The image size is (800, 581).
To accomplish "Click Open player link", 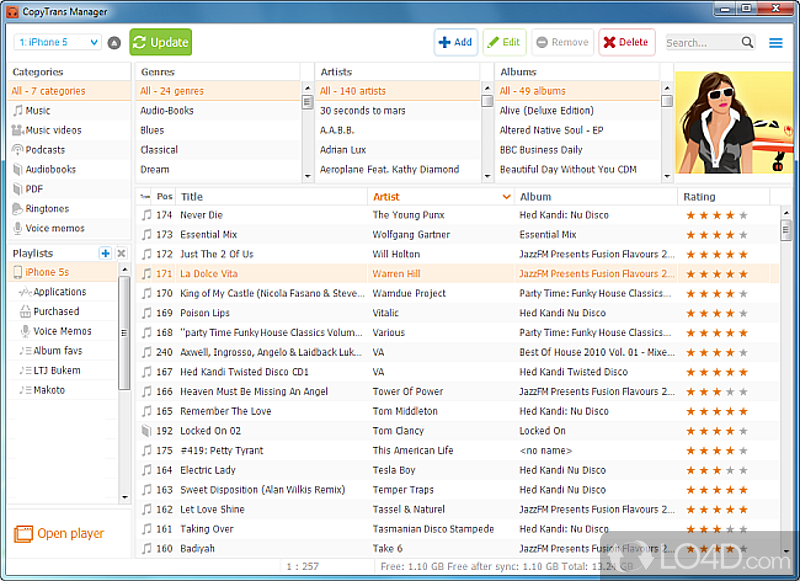I will coord(59,534).
